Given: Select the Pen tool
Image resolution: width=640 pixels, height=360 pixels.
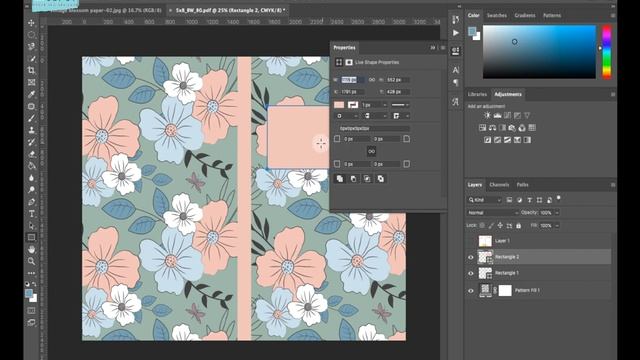Looking at the screenshot, I should (31, 202).
